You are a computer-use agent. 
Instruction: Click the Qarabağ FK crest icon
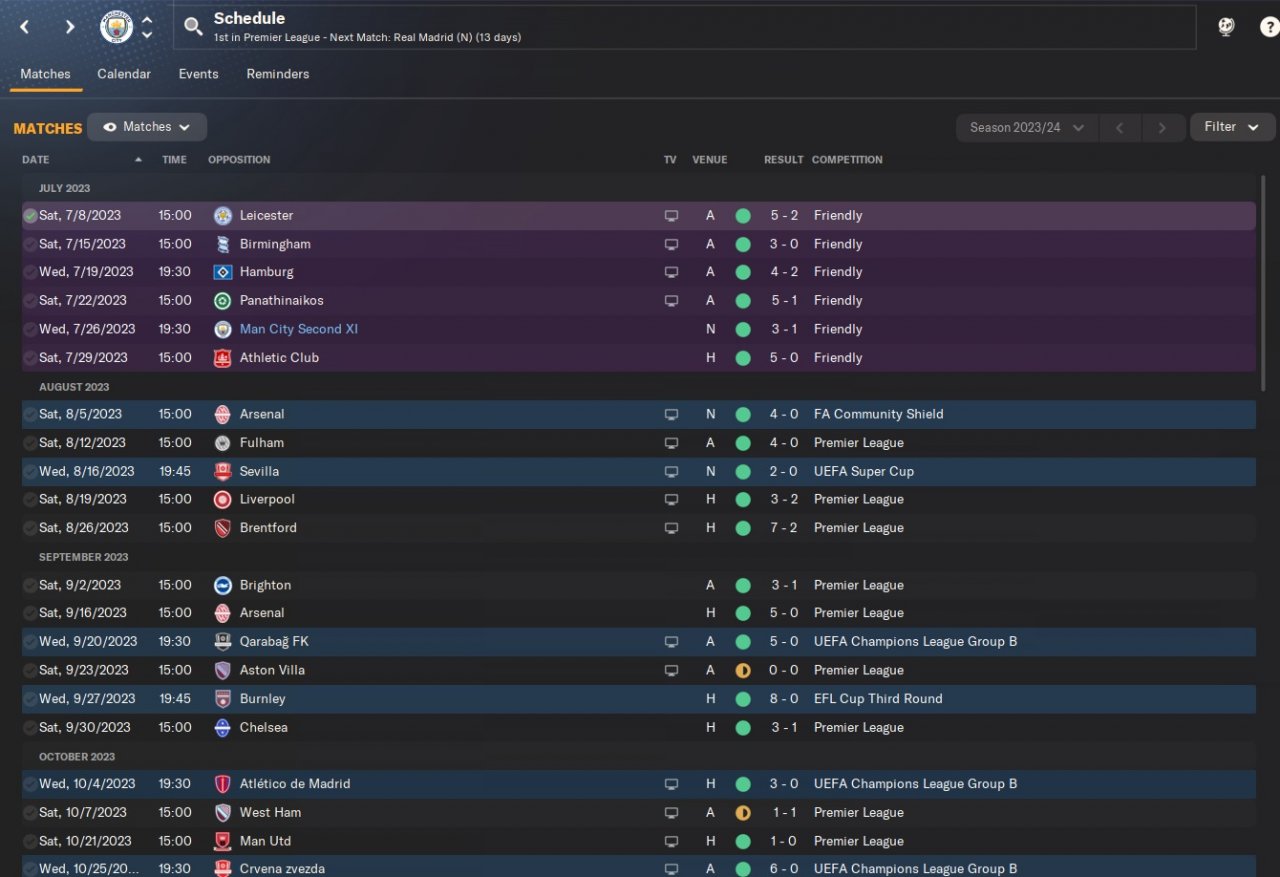coord(222,642)
